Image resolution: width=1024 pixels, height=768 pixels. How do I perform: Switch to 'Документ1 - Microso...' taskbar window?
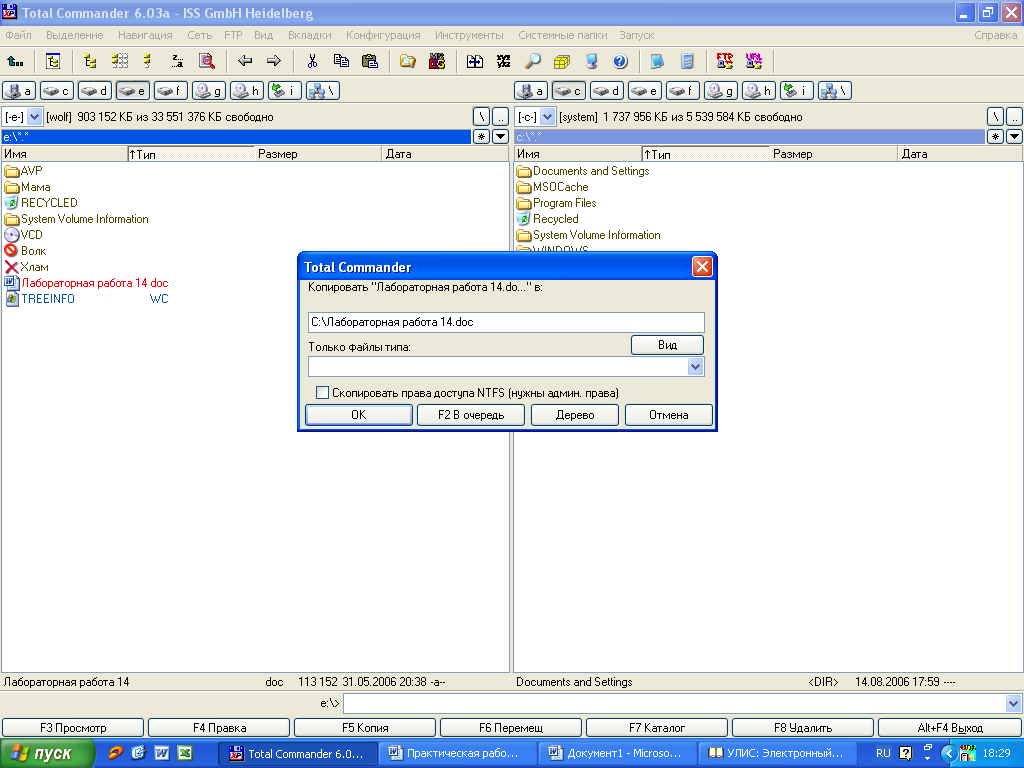click(x=617, y=754)
